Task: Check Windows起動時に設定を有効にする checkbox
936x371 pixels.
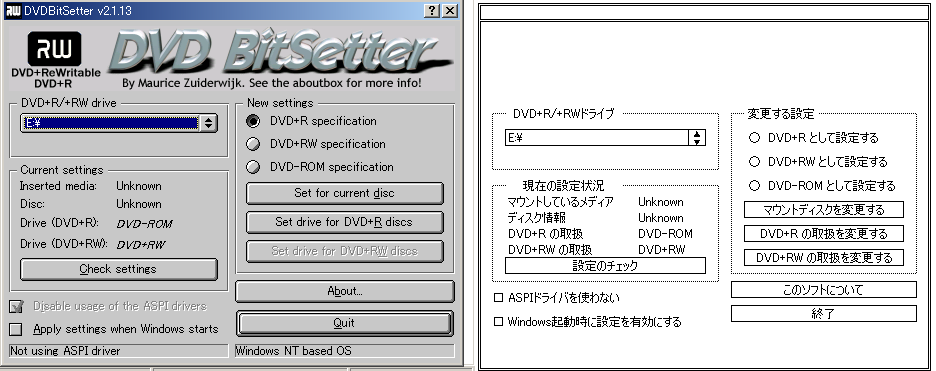Action: (498, 322)
